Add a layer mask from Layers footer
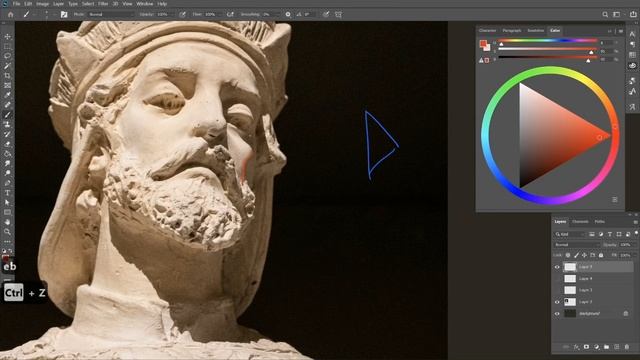The width and height of the screenshot is (640, 360). pyautogui.click(x=586, y=347)
